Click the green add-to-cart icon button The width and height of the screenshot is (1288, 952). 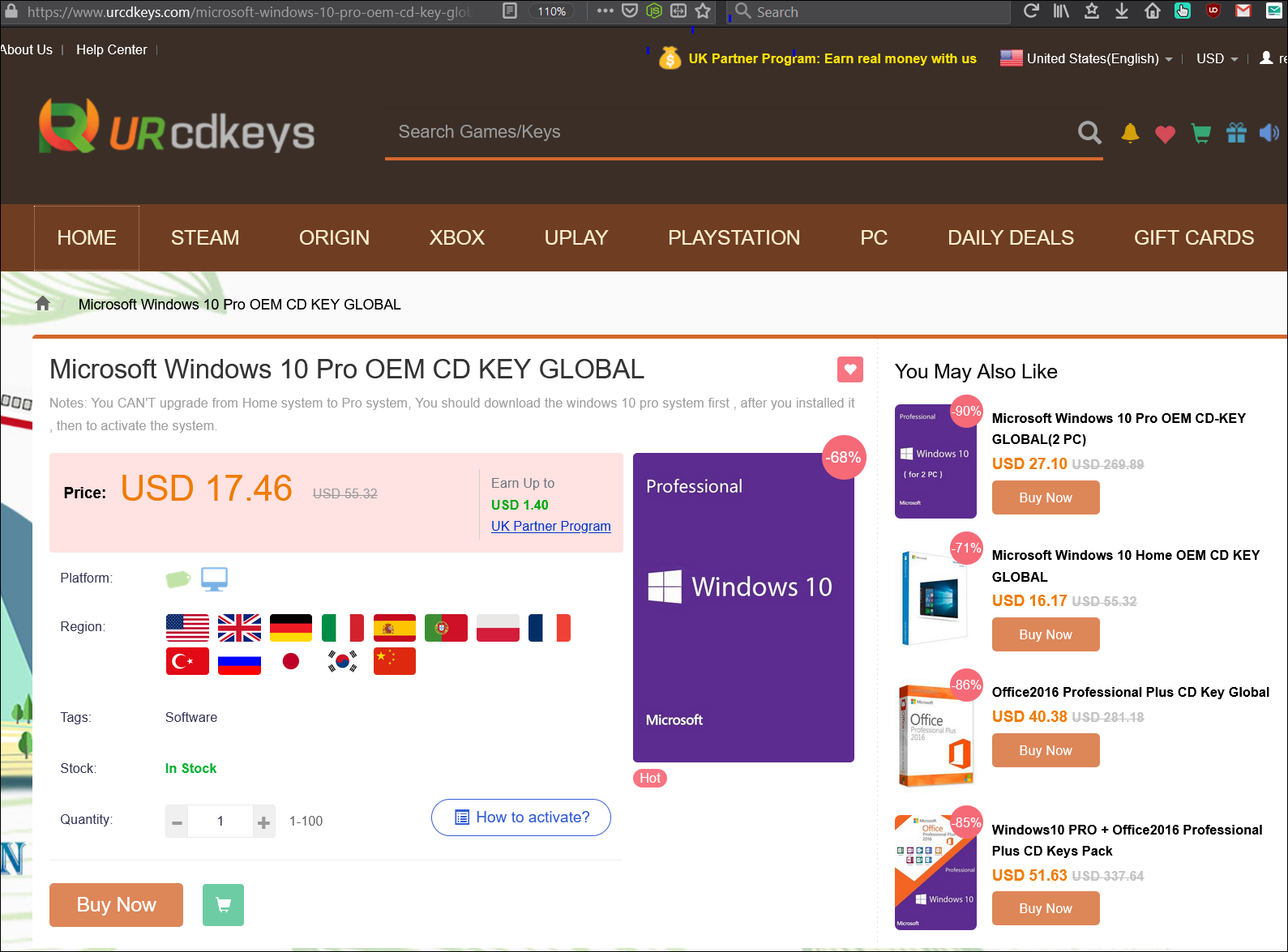[223, 904]
